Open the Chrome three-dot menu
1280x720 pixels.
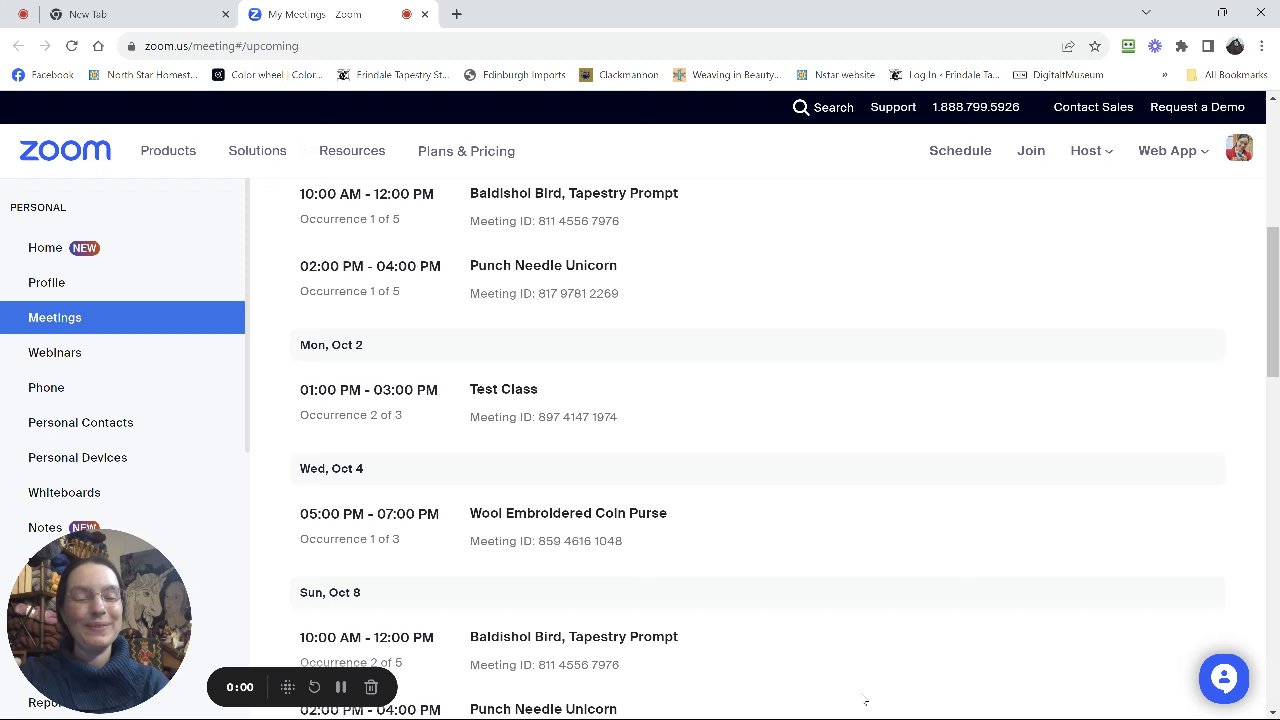[1262, 46]
